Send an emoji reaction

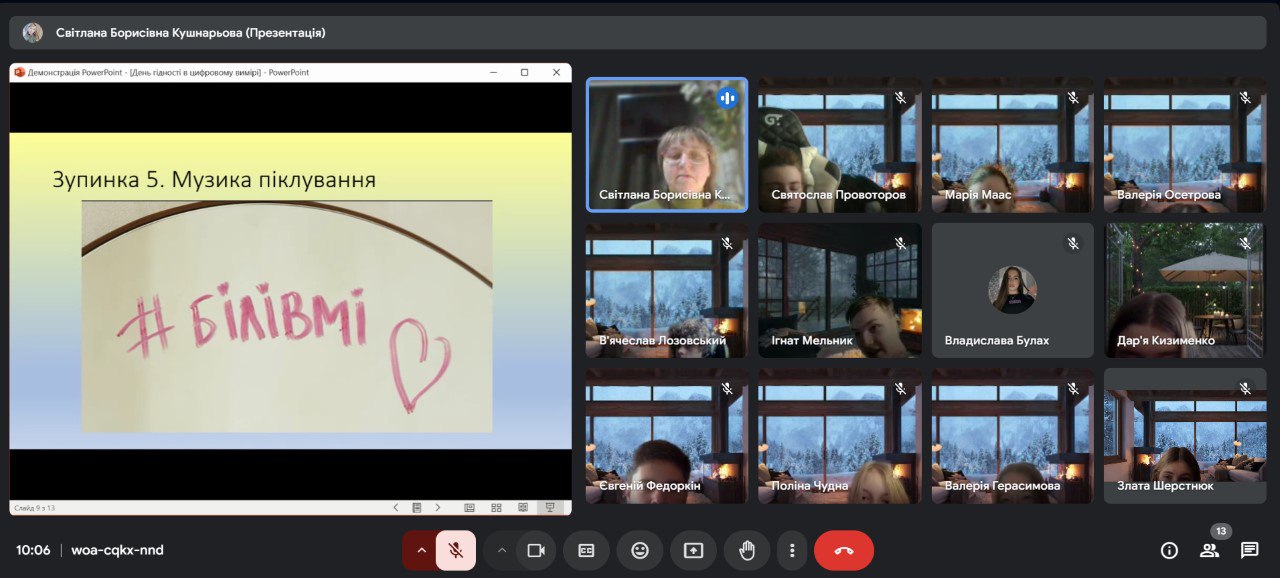coord(640,550)
